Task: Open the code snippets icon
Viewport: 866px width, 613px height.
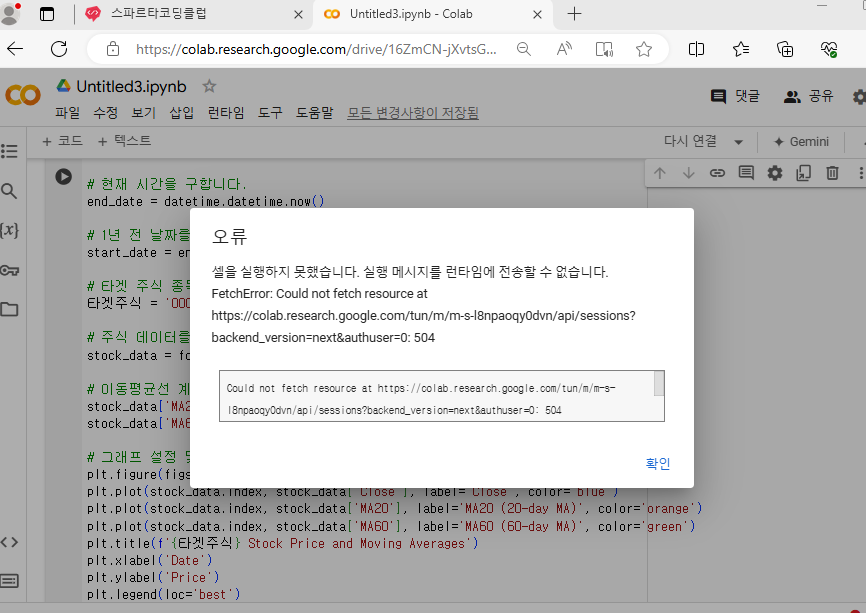Action: [x=9, y=542]
